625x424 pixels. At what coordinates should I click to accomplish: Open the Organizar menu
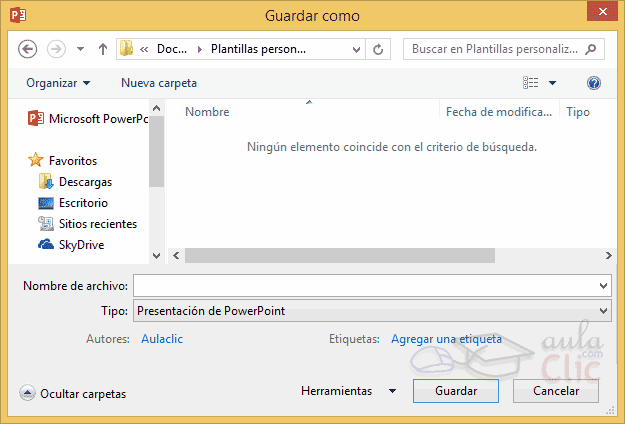(x=58, y=83)
